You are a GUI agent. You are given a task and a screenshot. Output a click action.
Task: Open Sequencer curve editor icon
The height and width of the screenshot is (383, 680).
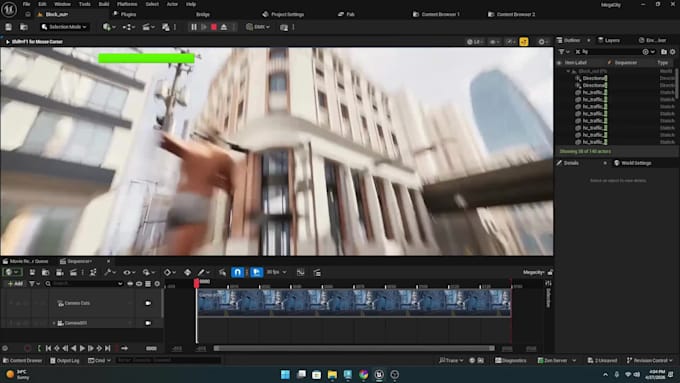pyautogui.click(x=300, y=272)
